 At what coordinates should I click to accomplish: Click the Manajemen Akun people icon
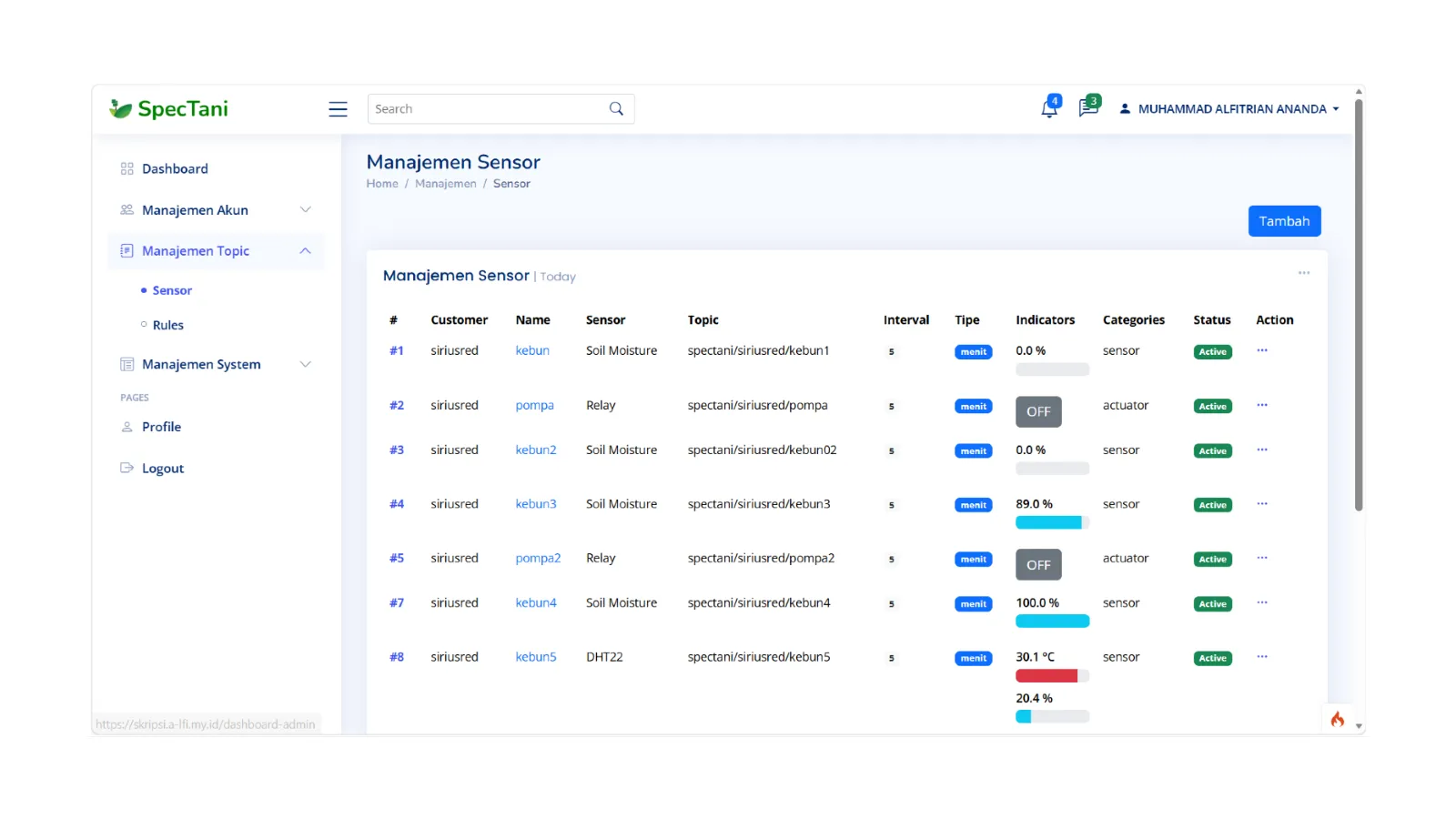126,210
